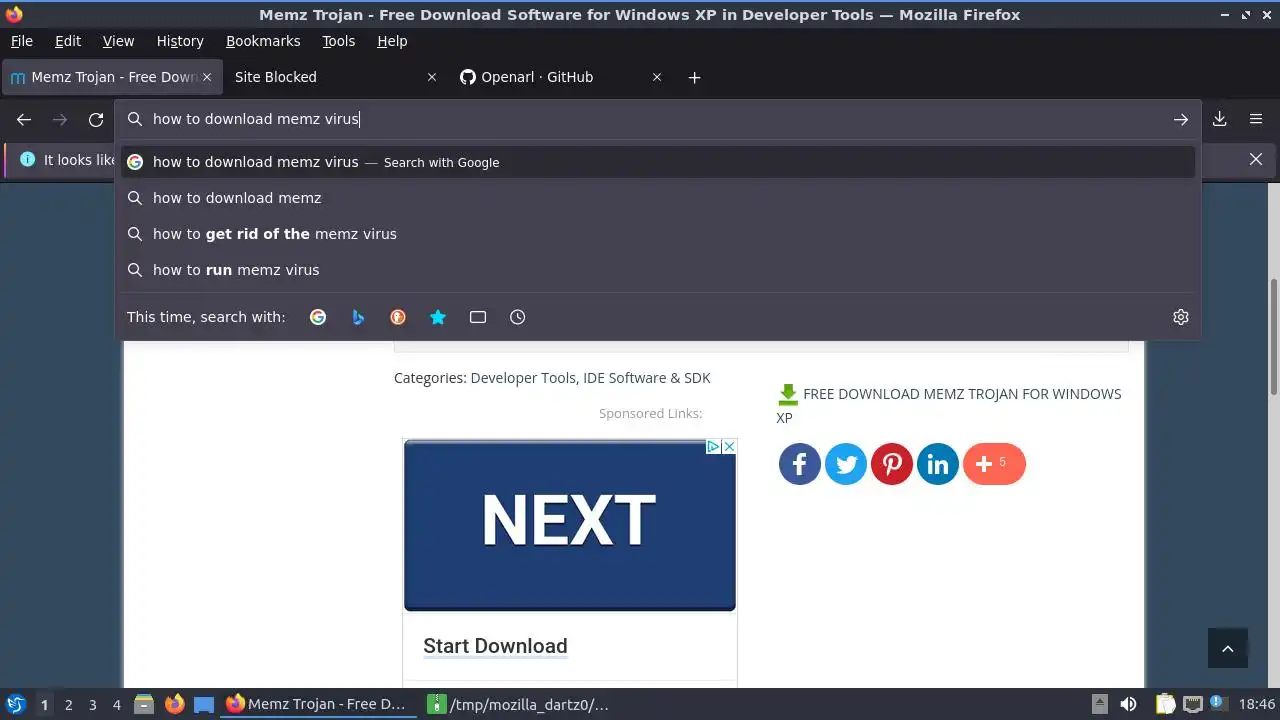Open the AdChoices triangle icon on the ad

click(714, 447)
